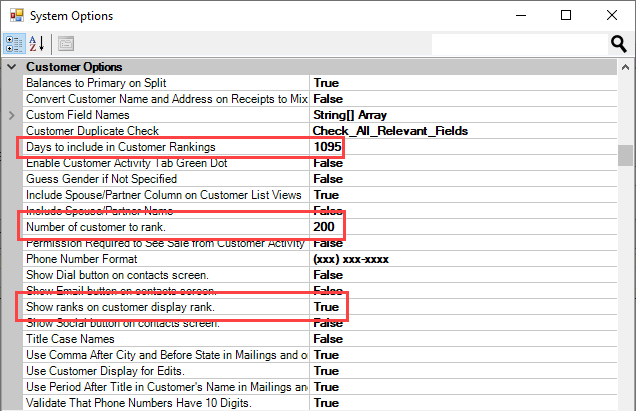Viewport: 636px width, 411px height.
Task: Click the search text box
Action: [x=518, y=43]
